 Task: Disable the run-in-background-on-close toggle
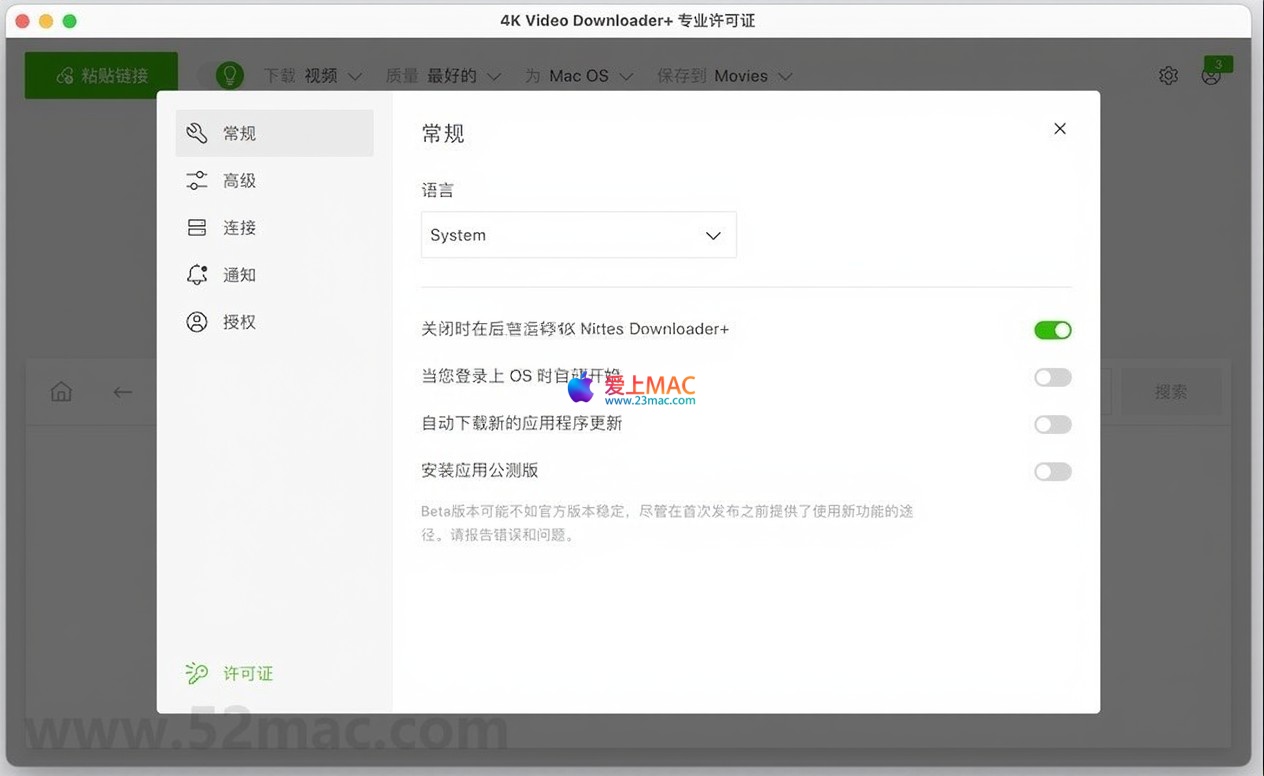(1052, 330)
